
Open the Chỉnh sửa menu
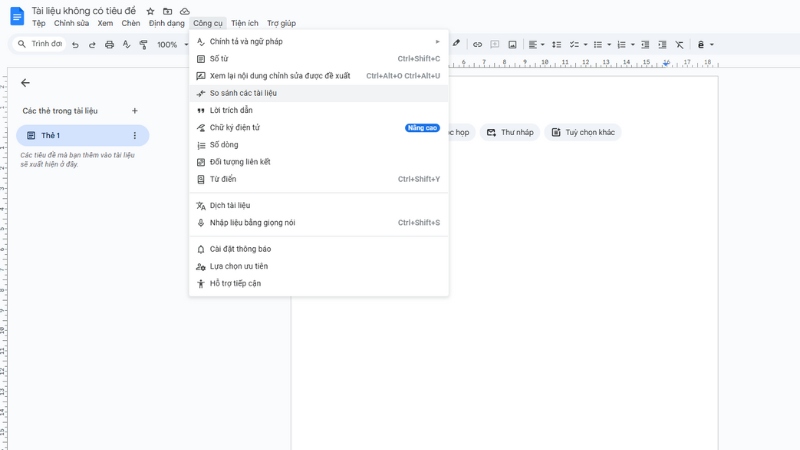pyautogui.click(x=71, y=23)
